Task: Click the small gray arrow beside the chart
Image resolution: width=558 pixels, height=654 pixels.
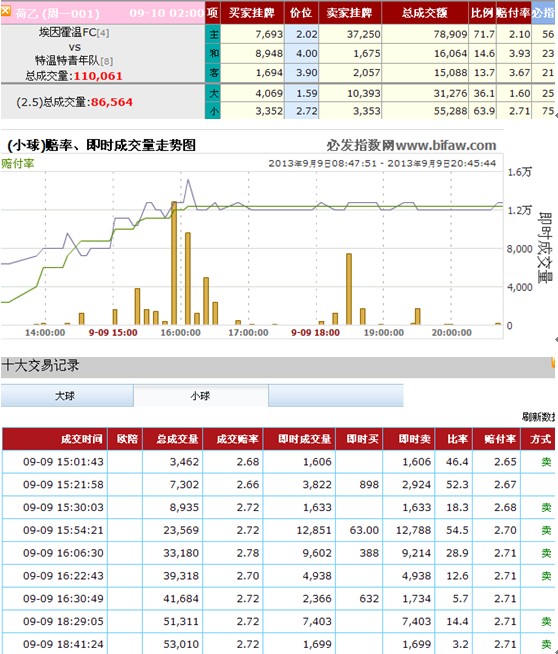Action: point(556,340)
